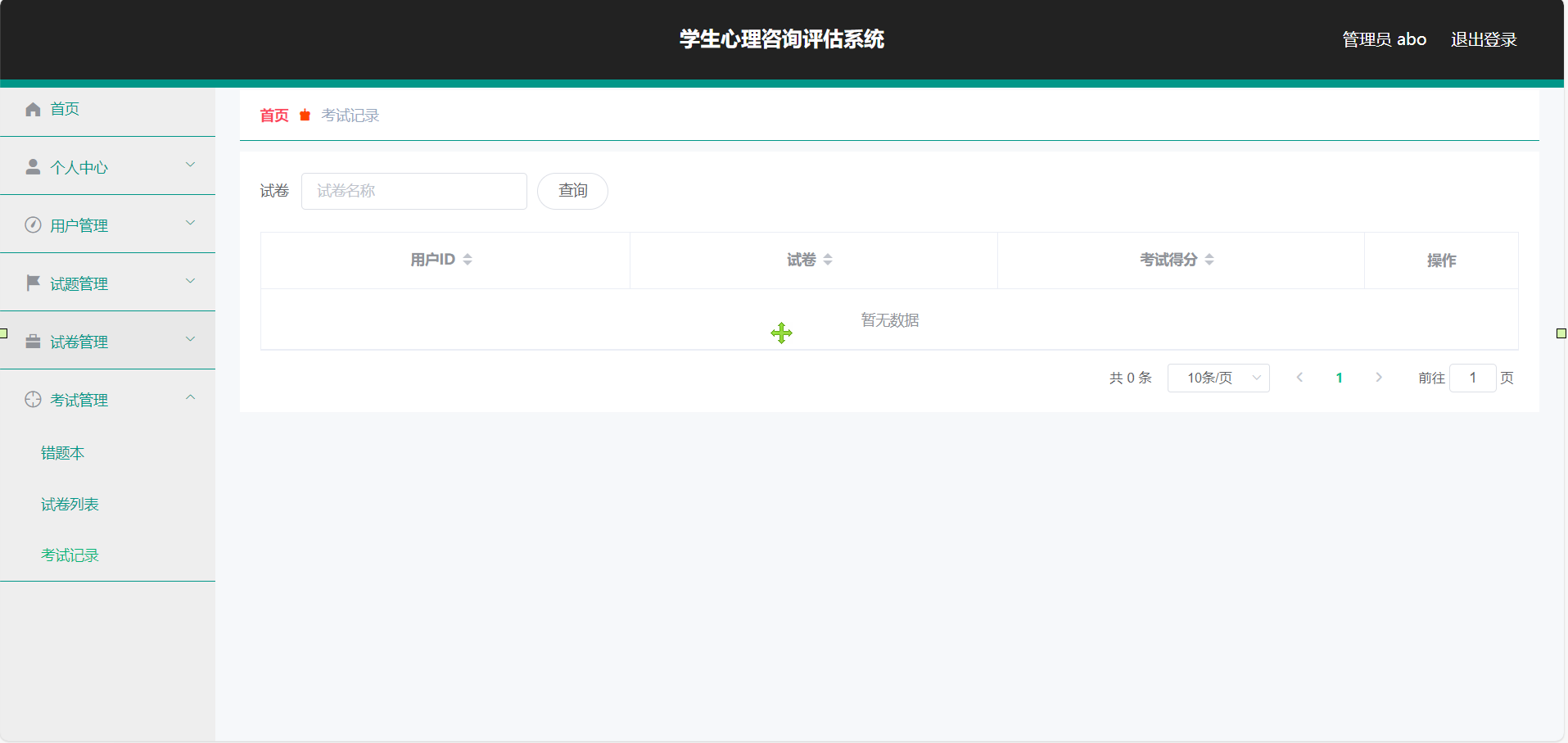Open 个人中心 sidebar menu item
The height and width of the screenshot is (743, 1568).
[x=107, y=167]
